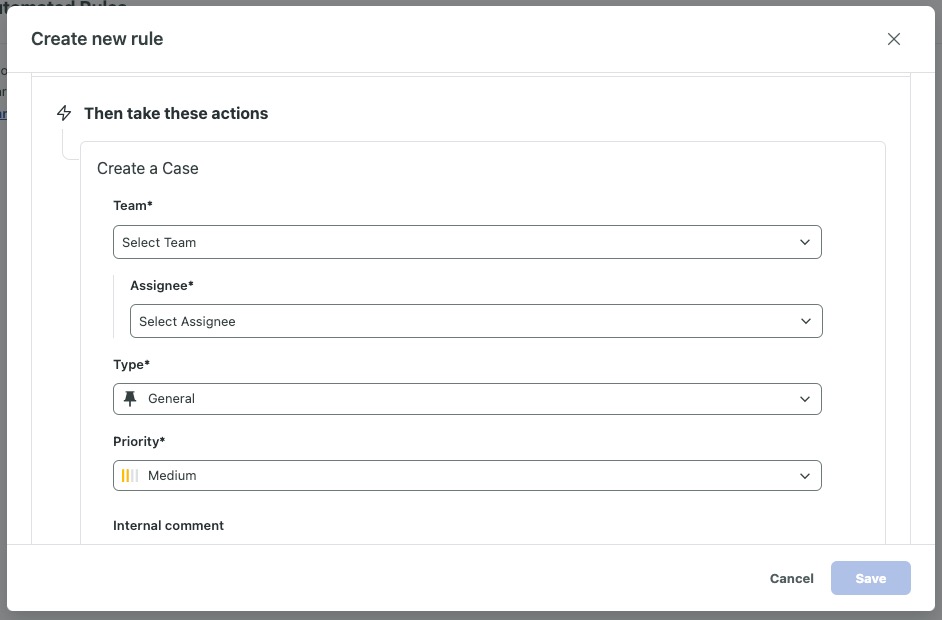Open the Assignee dropdown chevron
Viewport: 942px width, 620px height.
[806, 321]
